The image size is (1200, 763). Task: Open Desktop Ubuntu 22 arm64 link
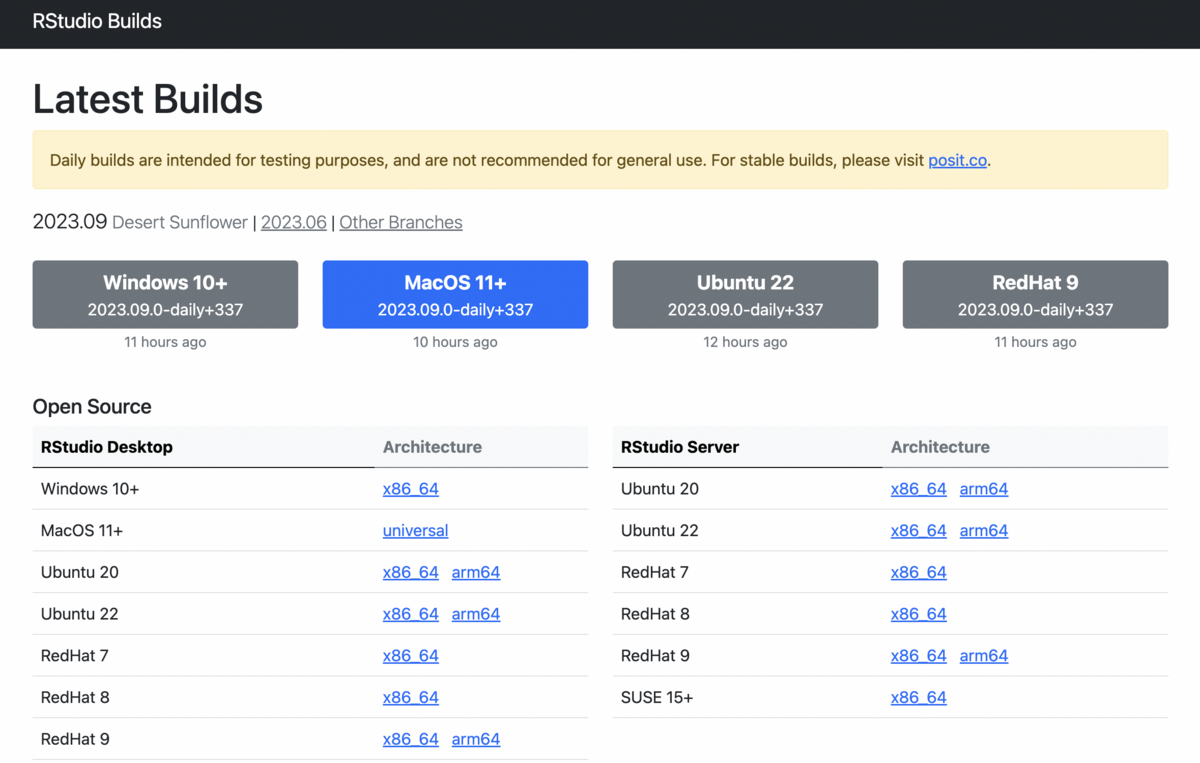point(476,614)
